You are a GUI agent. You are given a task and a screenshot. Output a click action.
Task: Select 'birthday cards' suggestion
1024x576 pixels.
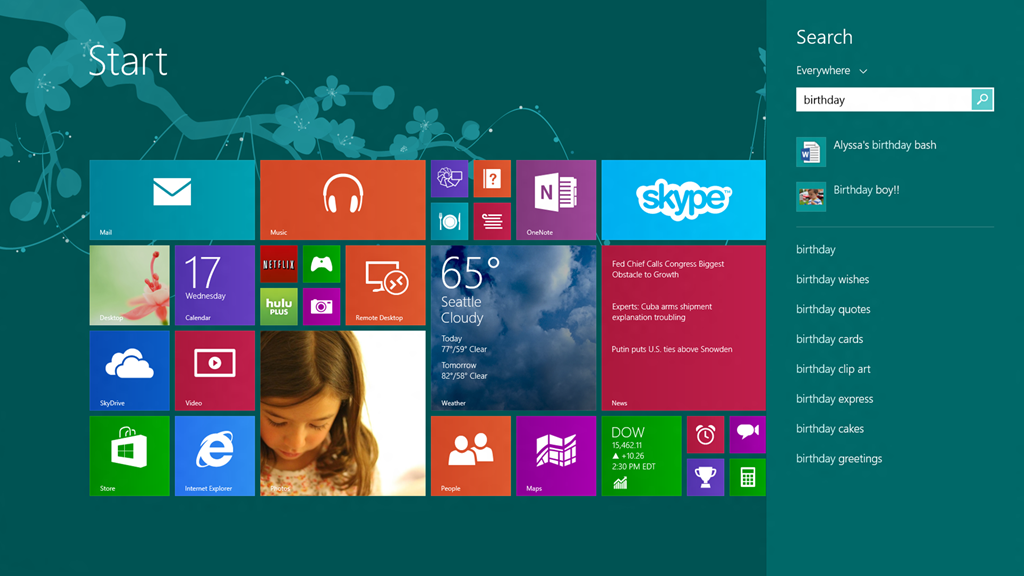coord(829,340)
